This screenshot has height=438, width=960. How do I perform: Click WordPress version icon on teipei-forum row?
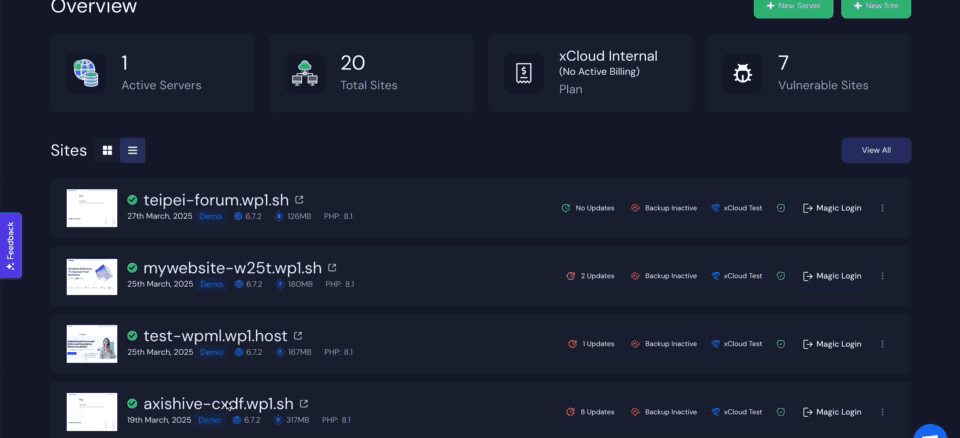click(x=238, y=216)
